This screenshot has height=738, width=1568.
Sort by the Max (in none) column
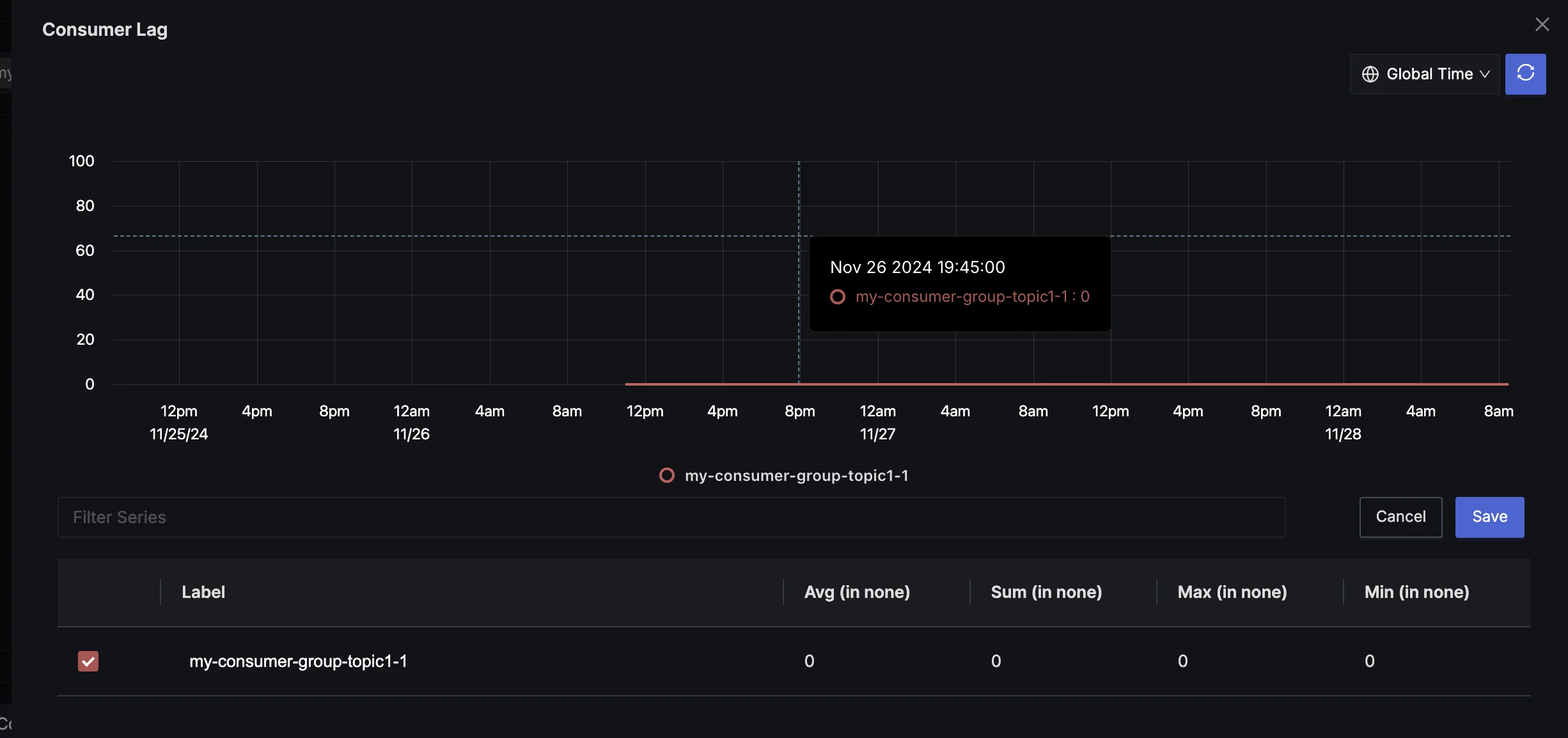(1232, 592)
